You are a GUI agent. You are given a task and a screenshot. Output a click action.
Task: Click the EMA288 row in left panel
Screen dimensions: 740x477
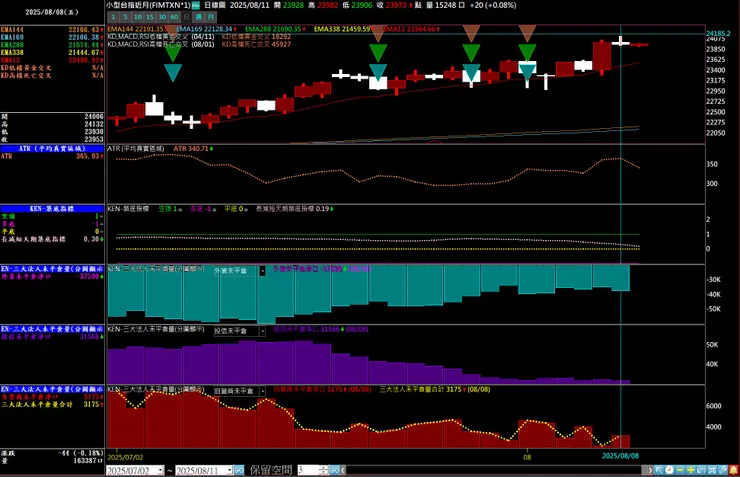point(52,45)
